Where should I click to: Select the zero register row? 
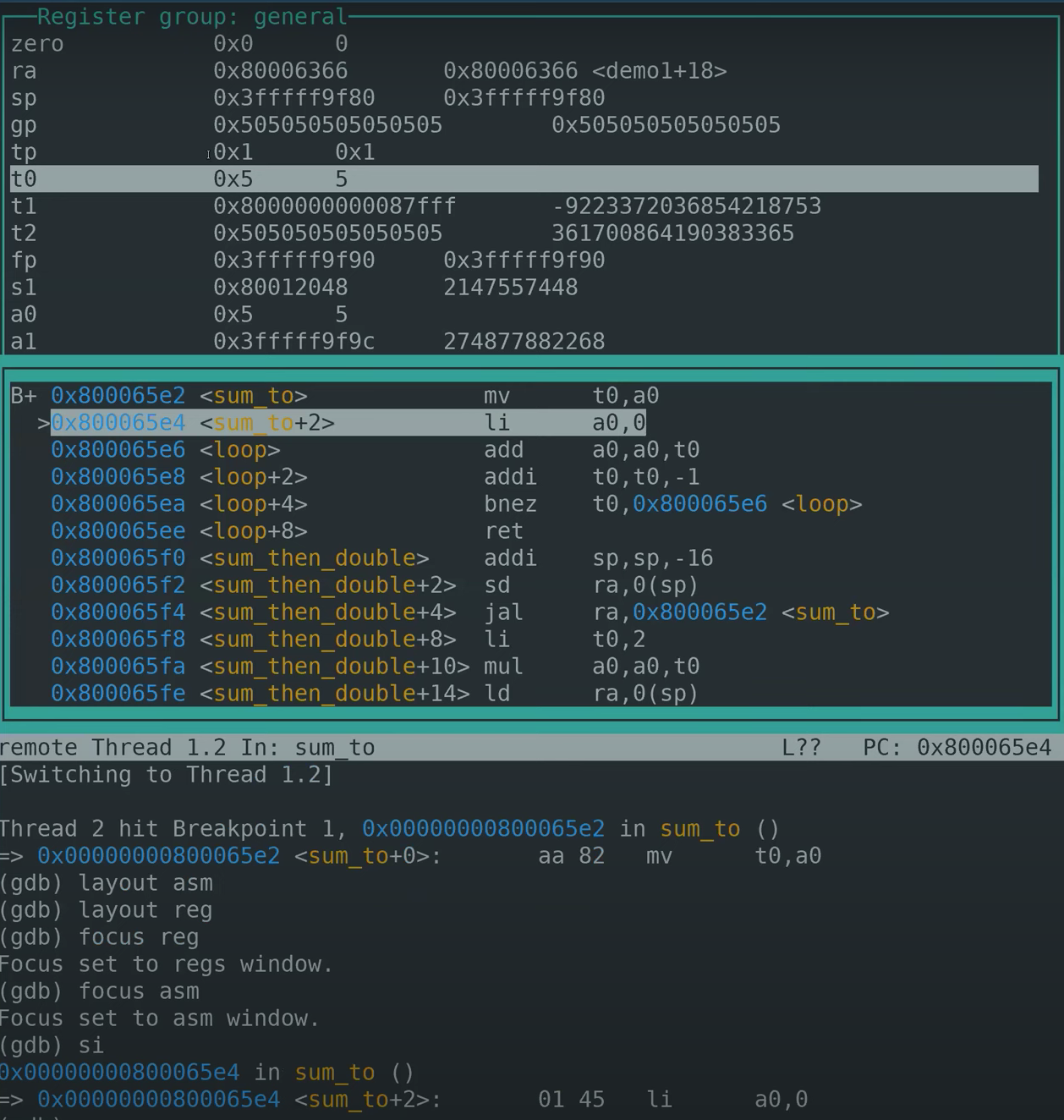[x=524, y=44]
